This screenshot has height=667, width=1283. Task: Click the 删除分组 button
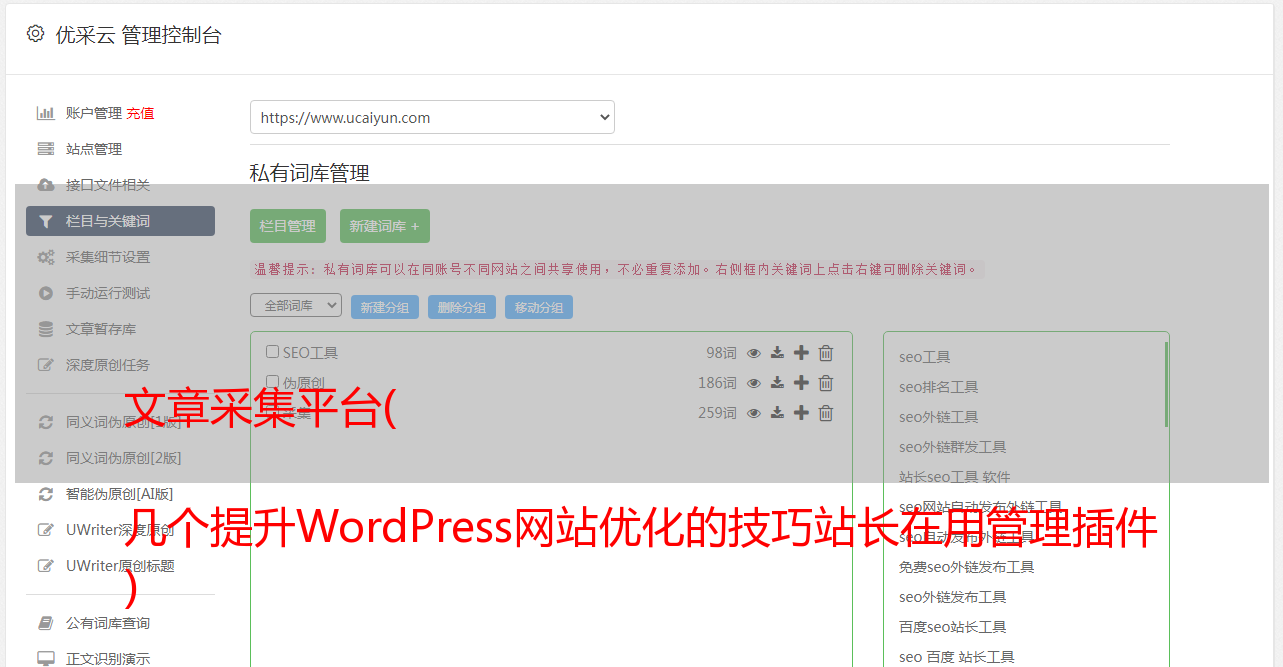tap(462, 307)
